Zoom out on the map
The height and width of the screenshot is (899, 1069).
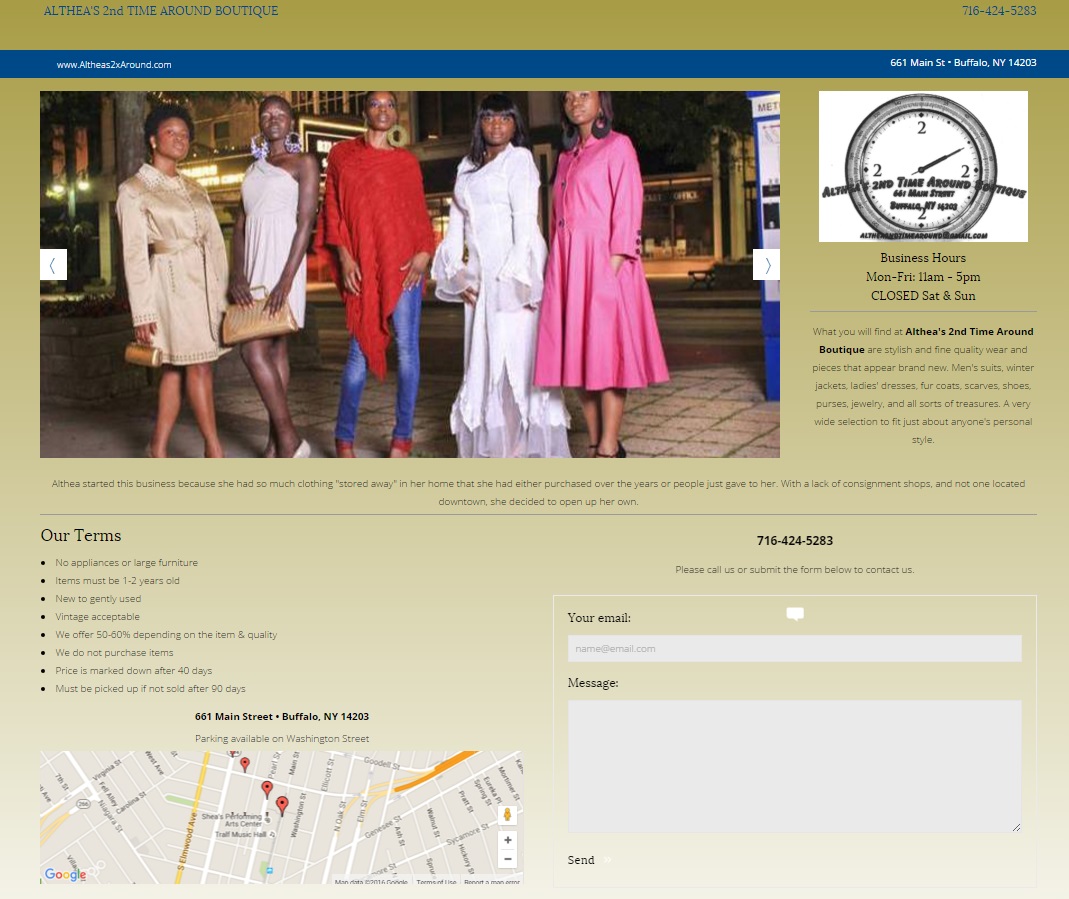click(507, 859)
